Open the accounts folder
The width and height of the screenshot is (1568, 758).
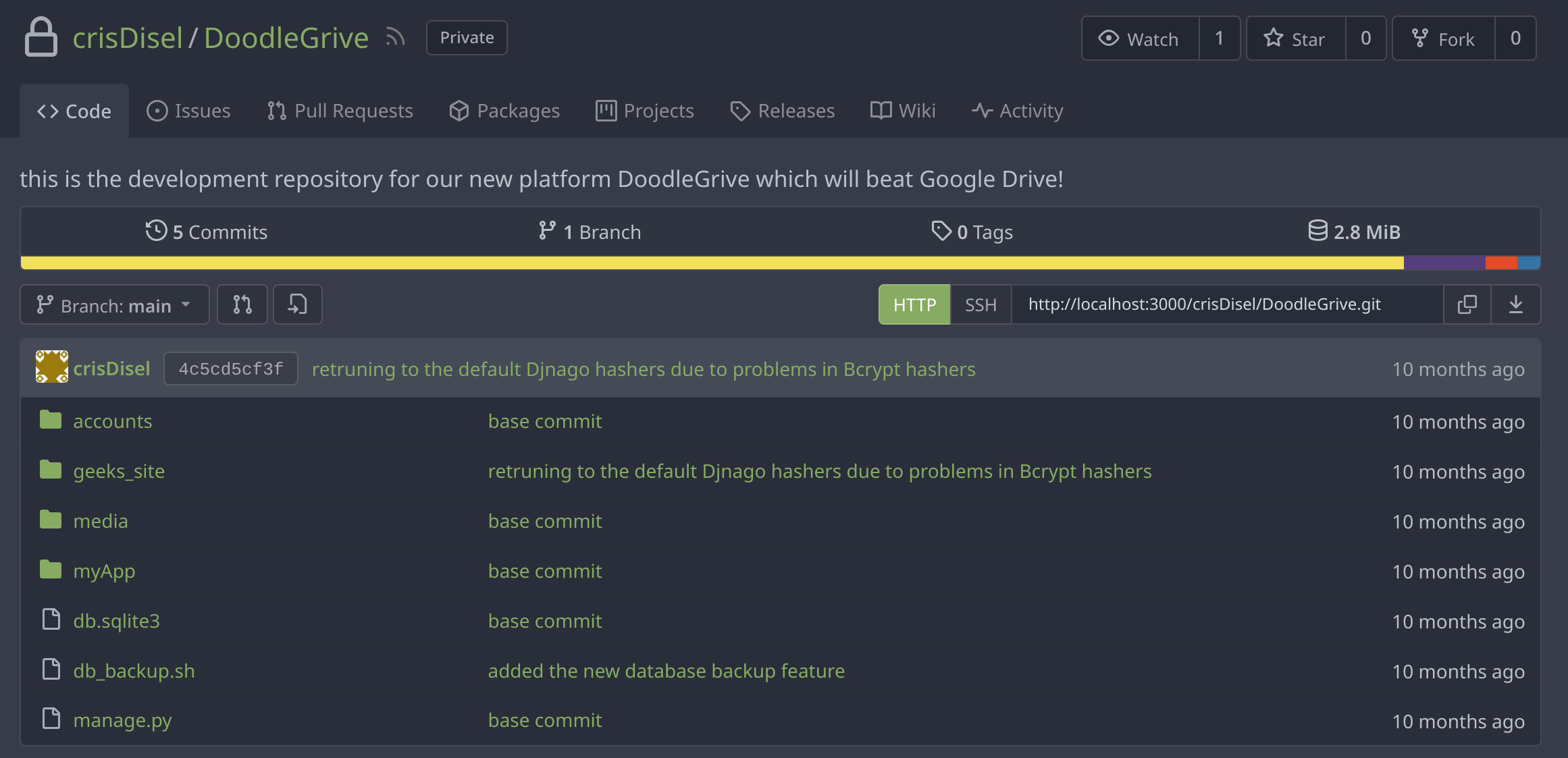coord(113,421)
